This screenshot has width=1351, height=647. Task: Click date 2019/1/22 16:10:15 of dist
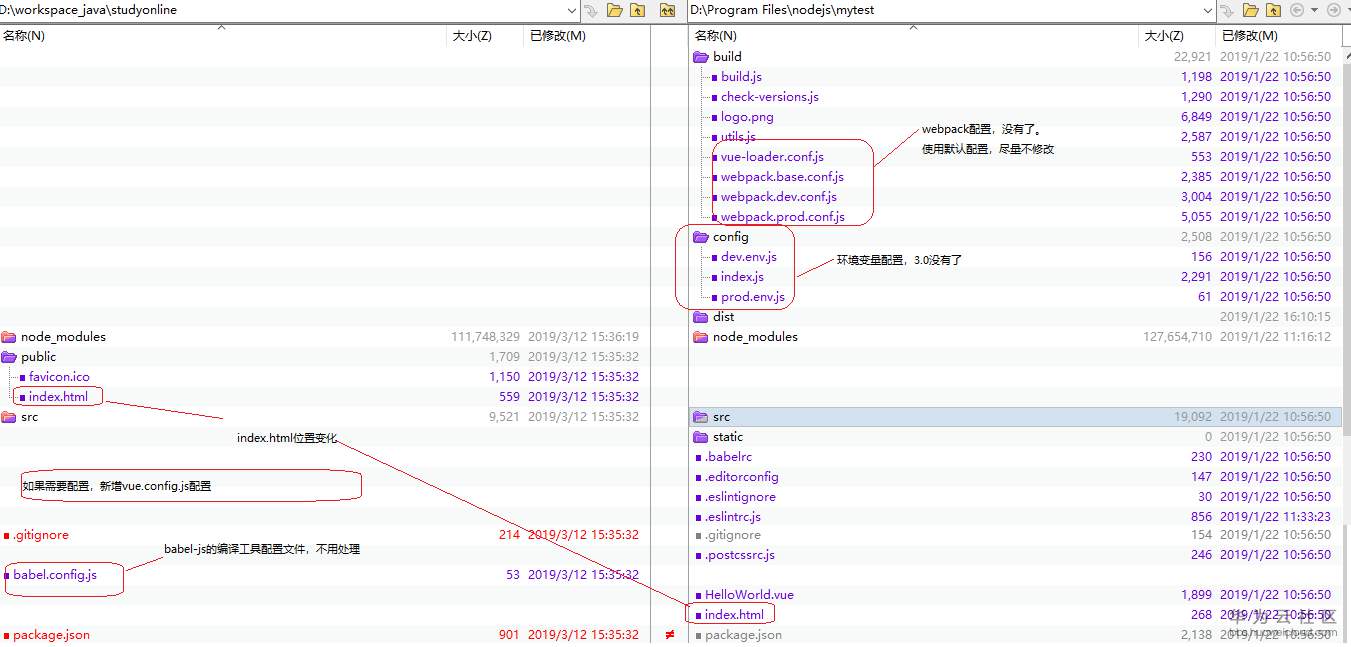click(1275, 317)
